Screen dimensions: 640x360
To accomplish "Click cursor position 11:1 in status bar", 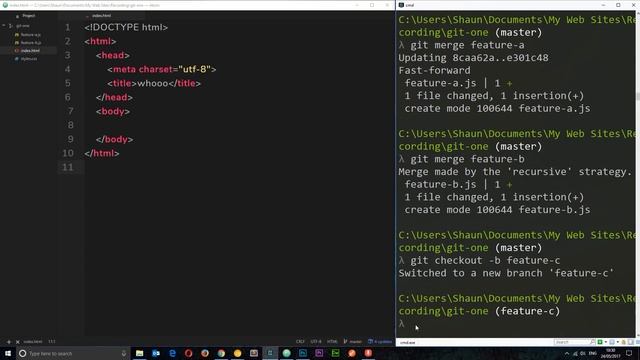I will [52, 342].
